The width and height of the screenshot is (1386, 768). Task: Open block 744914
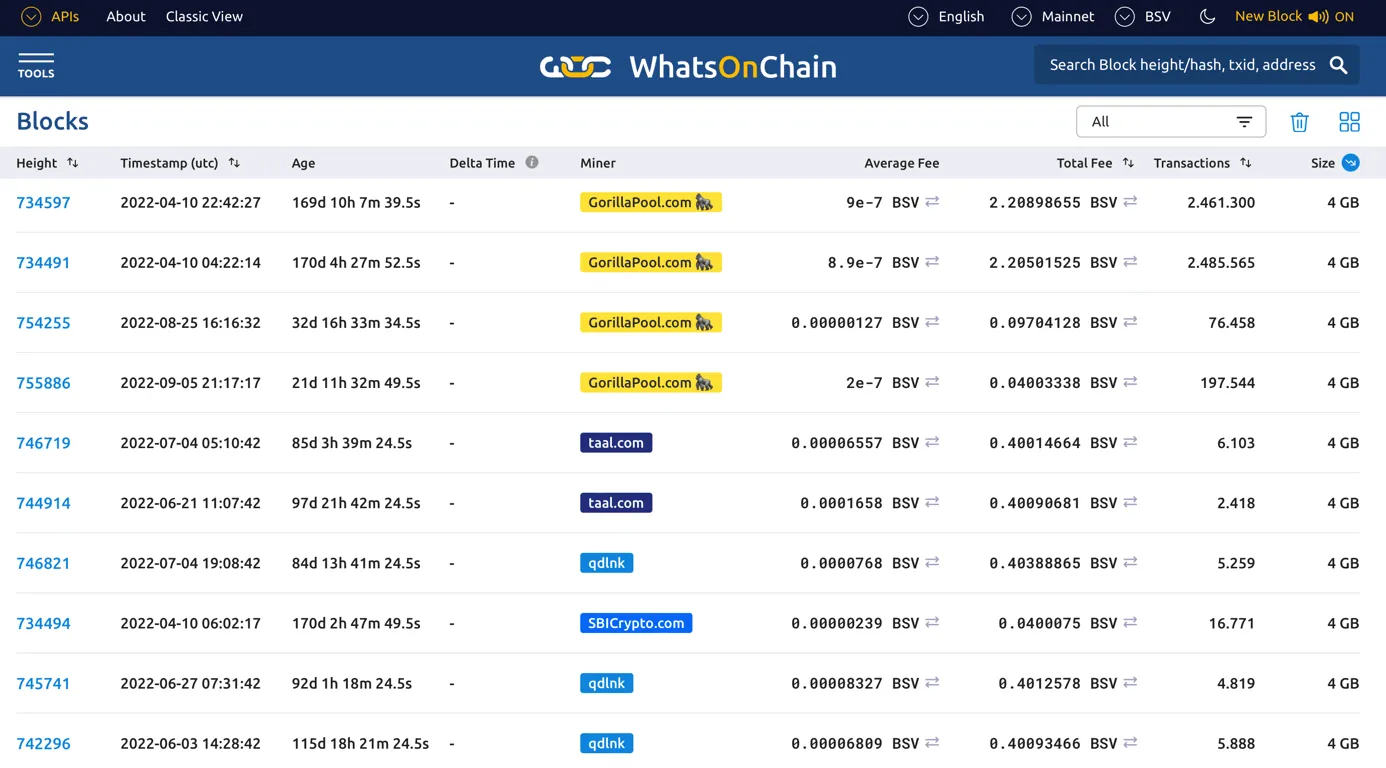coord(43,502)
